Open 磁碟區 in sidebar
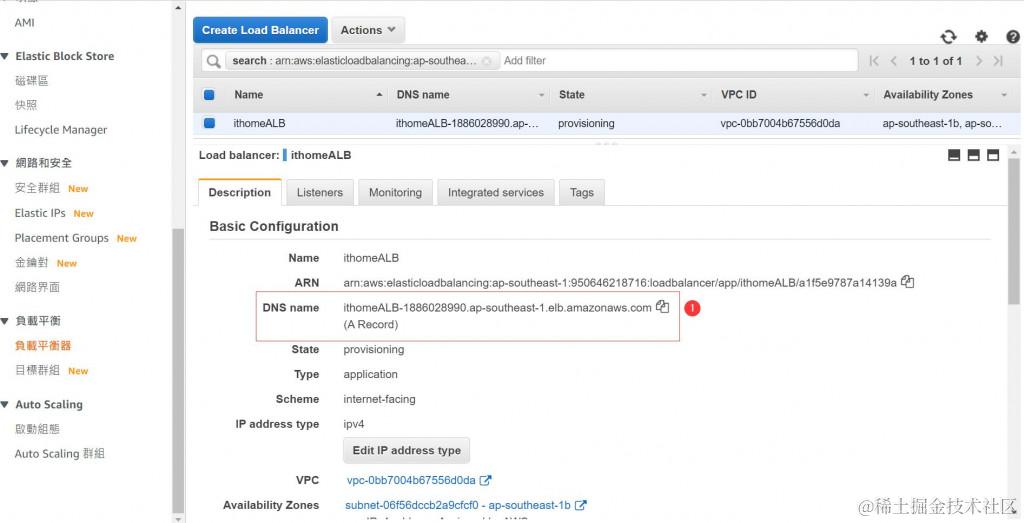1024x523 pixels. (x=31, y=80)
